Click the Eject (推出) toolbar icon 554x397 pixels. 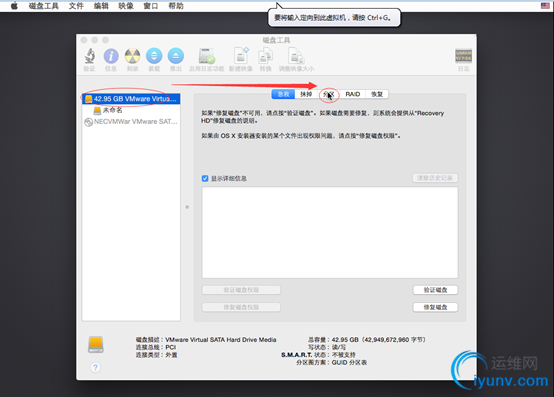[176, 56]
